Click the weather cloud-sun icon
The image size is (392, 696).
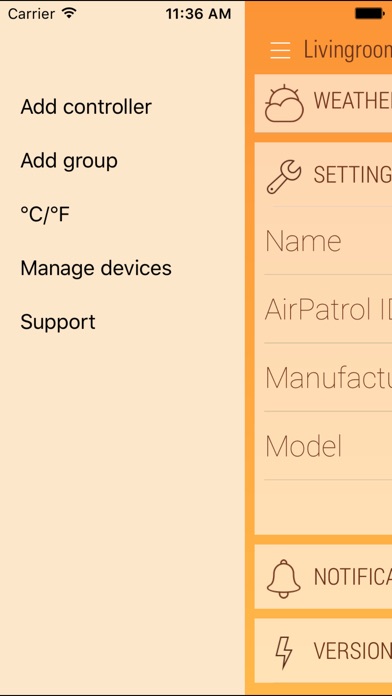[x=284, y=103]
